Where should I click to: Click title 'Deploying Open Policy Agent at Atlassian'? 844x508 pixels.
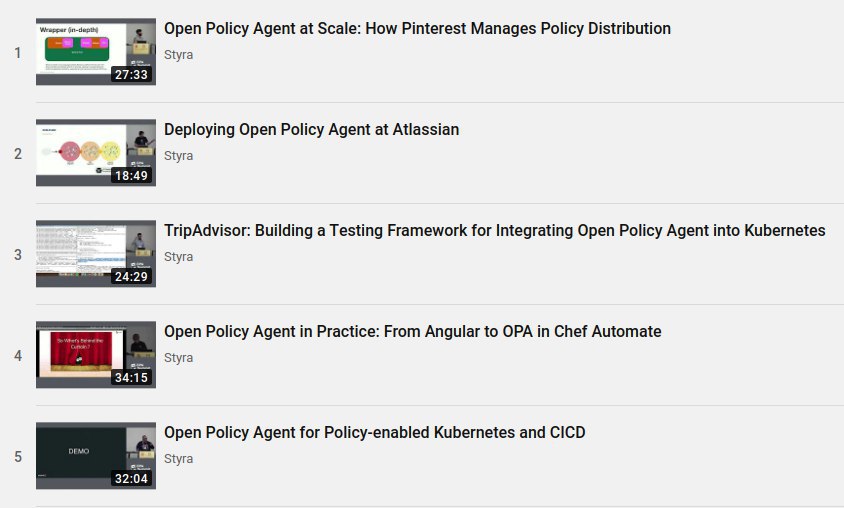[x=312, y=130]
